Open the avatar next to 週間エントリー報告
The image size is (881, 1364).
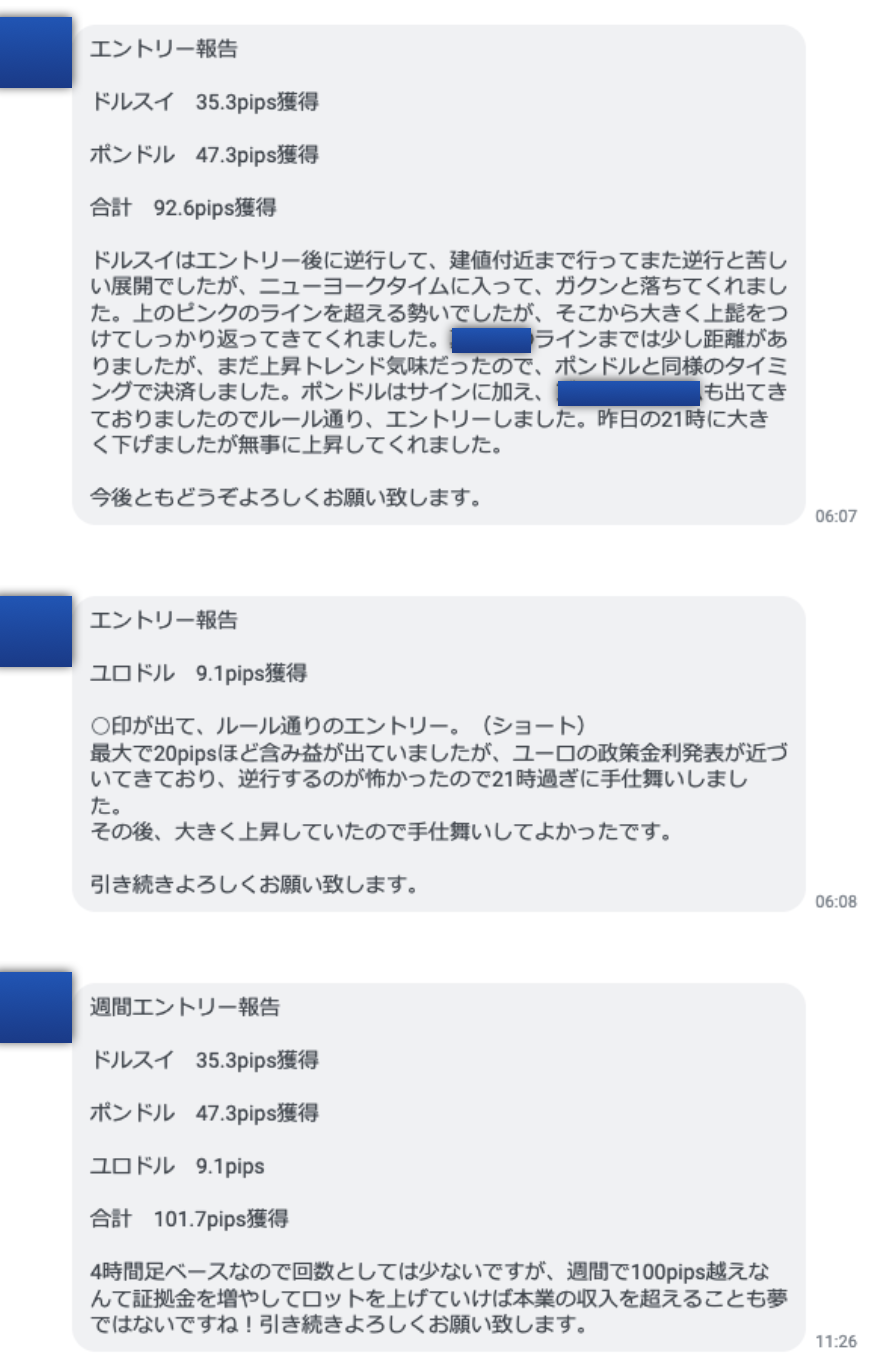[x=36, y=1007]
